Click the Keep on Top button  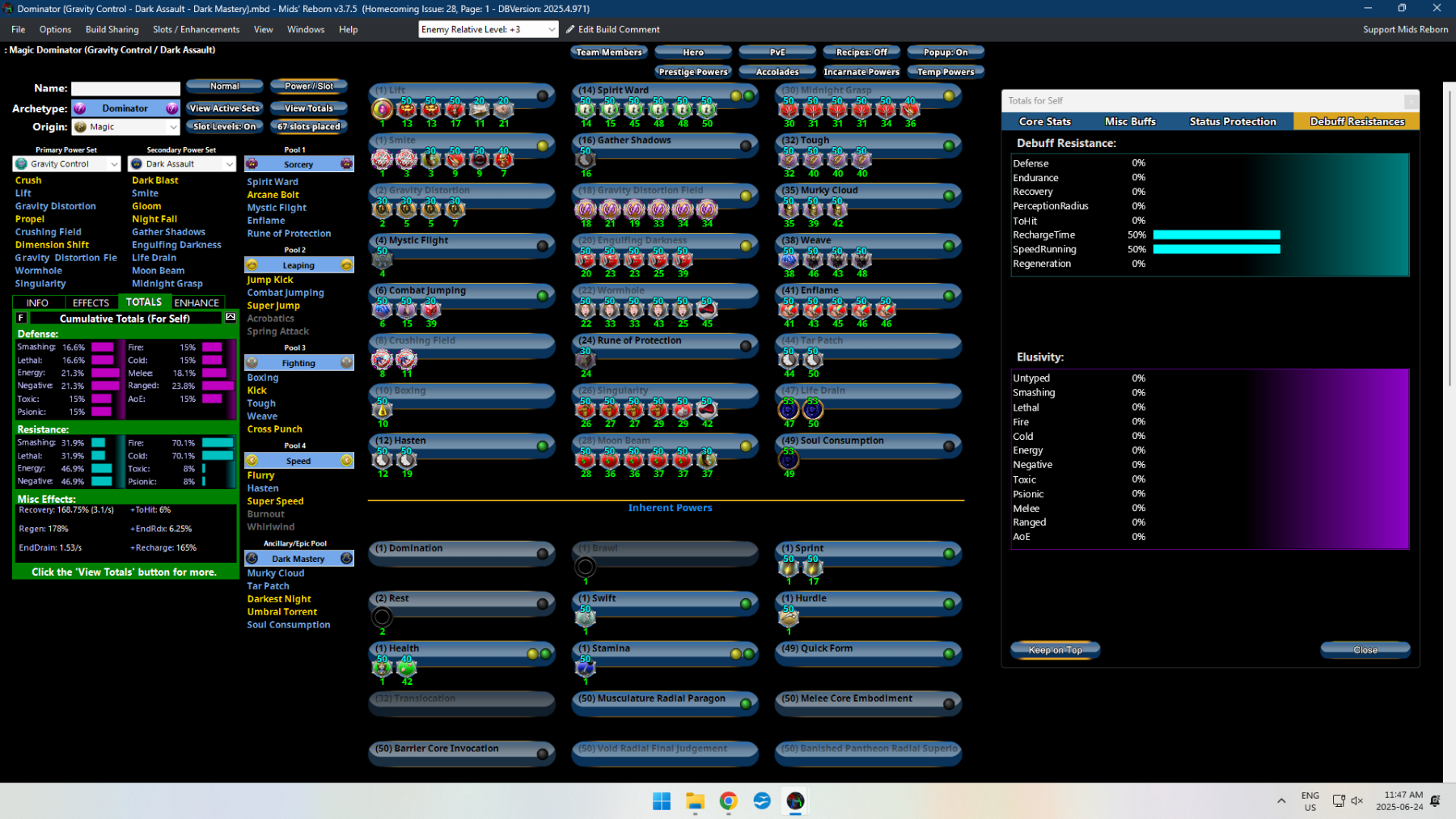pos(1056,650)
